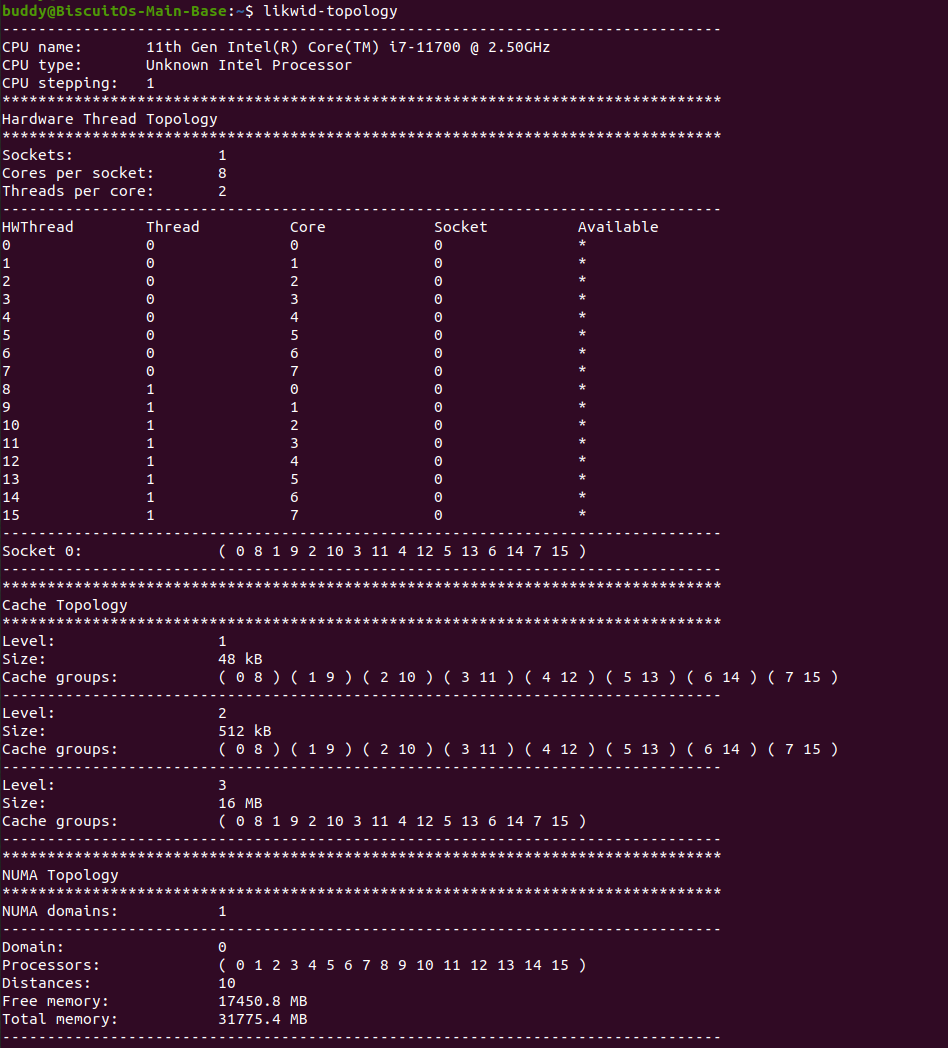This screenshot has width=948, height=1048.
Task: Click the Threads per core label
Action: click(x=78, y=191)
